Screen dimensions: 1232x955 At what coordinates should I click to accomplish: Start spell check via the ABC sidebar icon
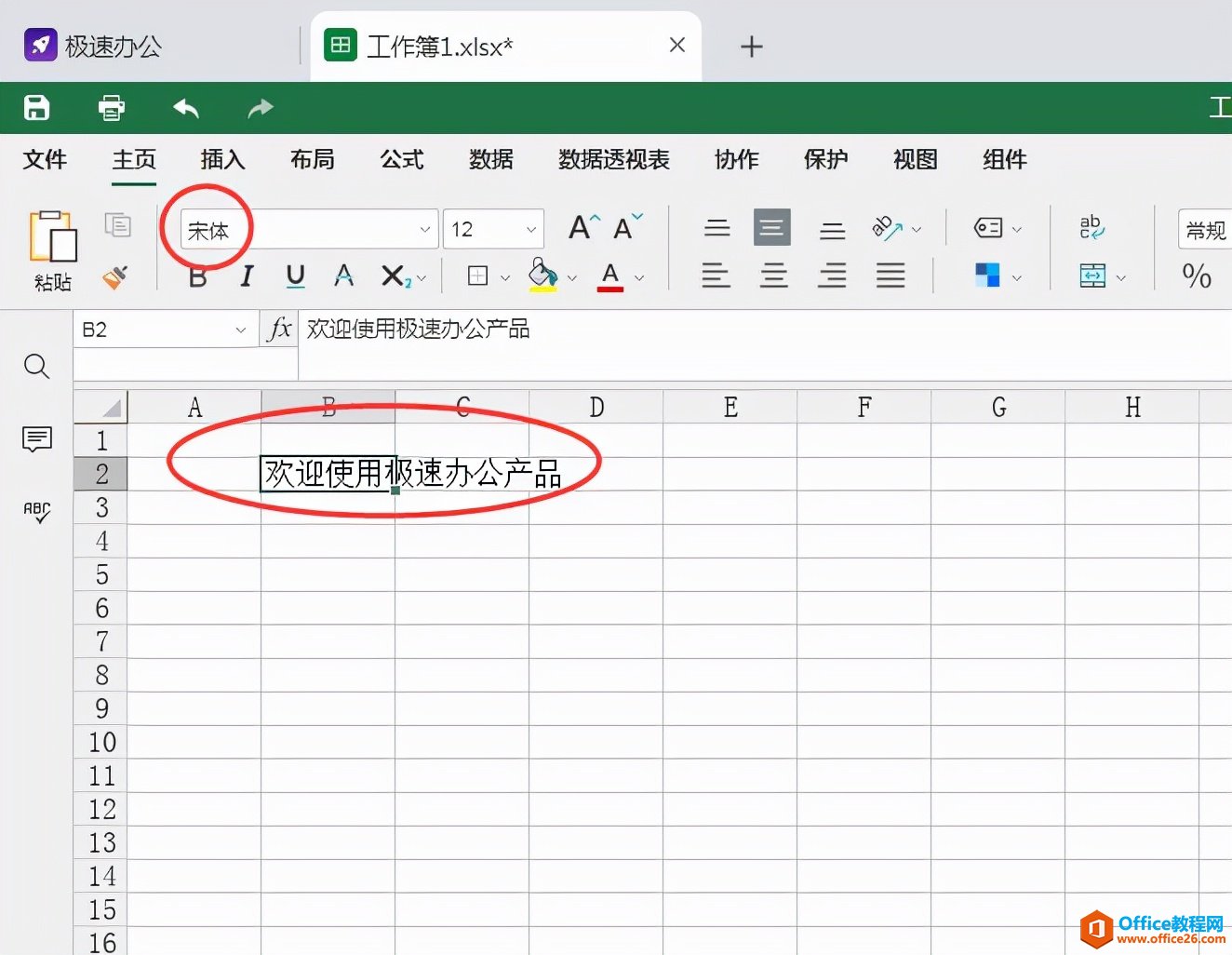pyautogui.click(x=36, y=511)
